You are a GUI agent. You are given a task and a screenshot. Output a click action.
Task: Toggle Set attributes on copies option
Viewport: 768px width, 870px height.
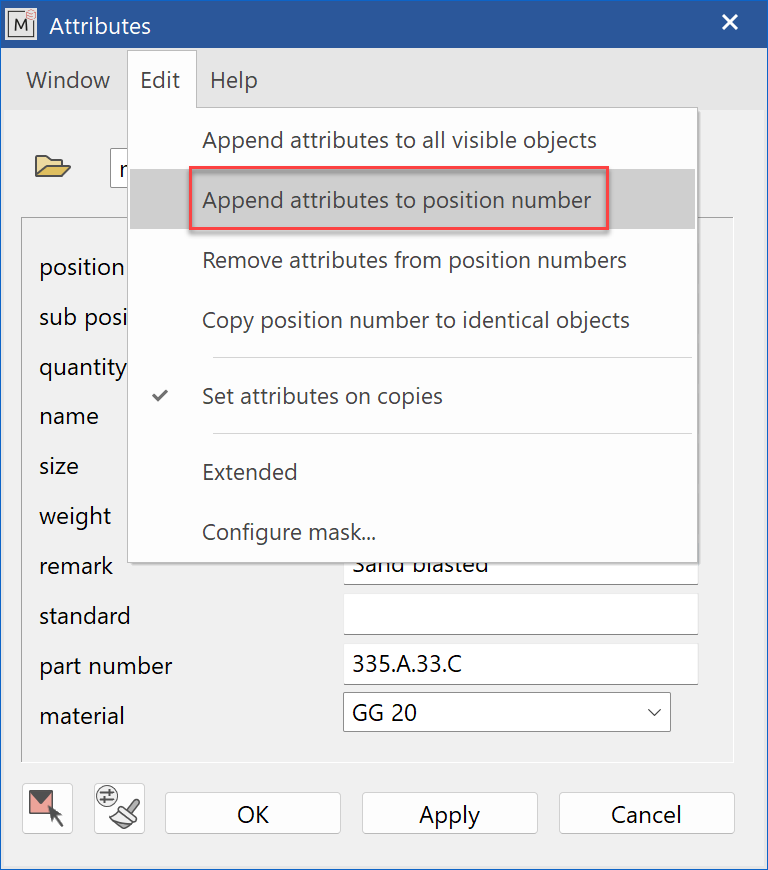point(412,396)
